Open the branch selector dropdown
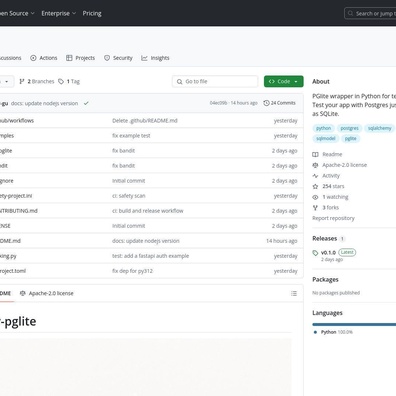Image resolution: width=396 pixels, height=396 pixels. point(6,81)
